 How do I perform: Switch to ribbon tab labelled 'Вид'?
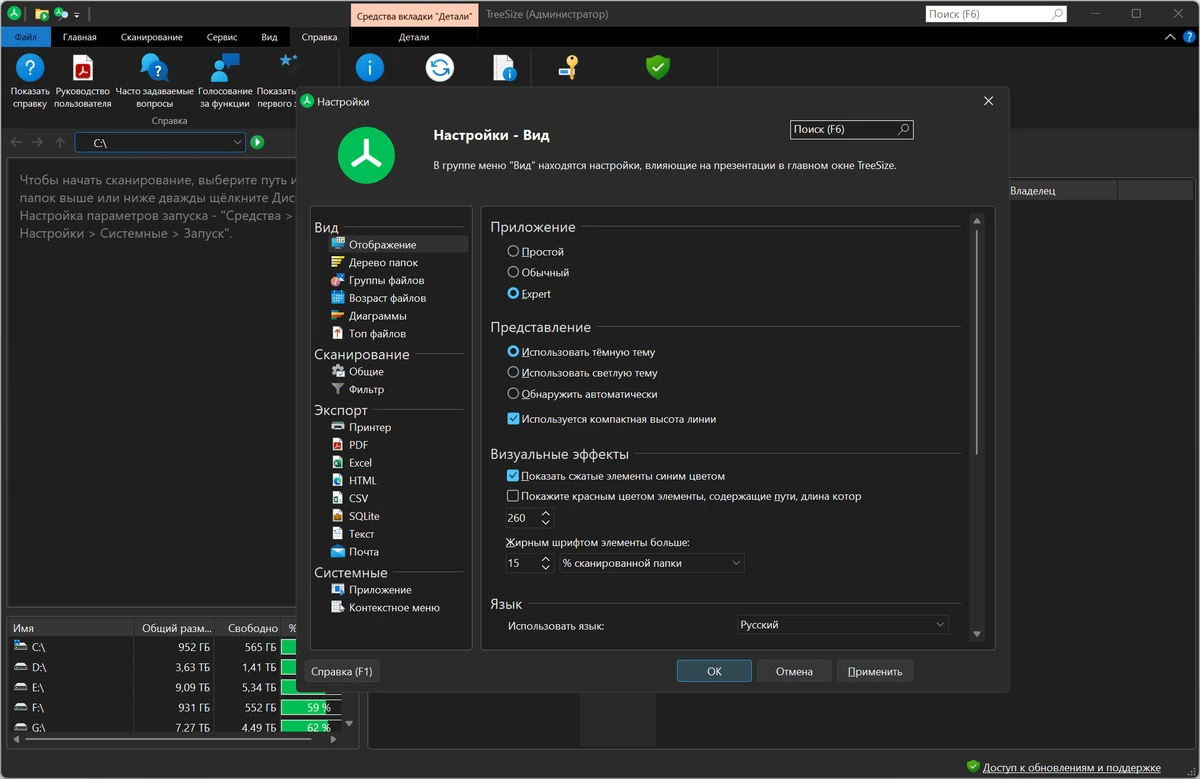tap(269, 37)
